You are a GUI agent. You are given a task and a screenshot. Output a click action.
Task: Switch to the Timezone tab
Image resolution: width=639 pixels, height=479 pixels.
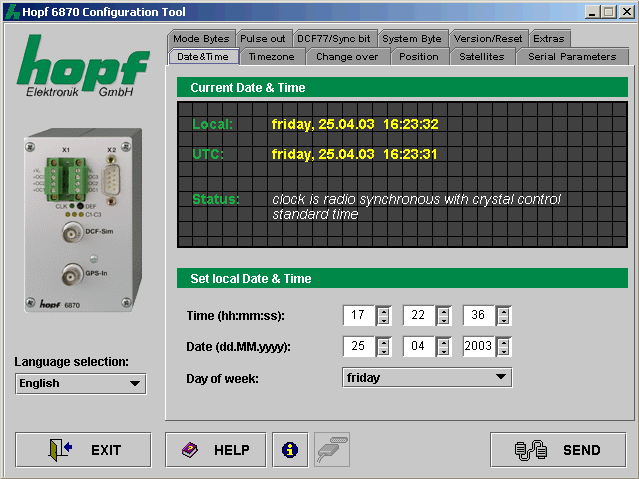point(272,57)
